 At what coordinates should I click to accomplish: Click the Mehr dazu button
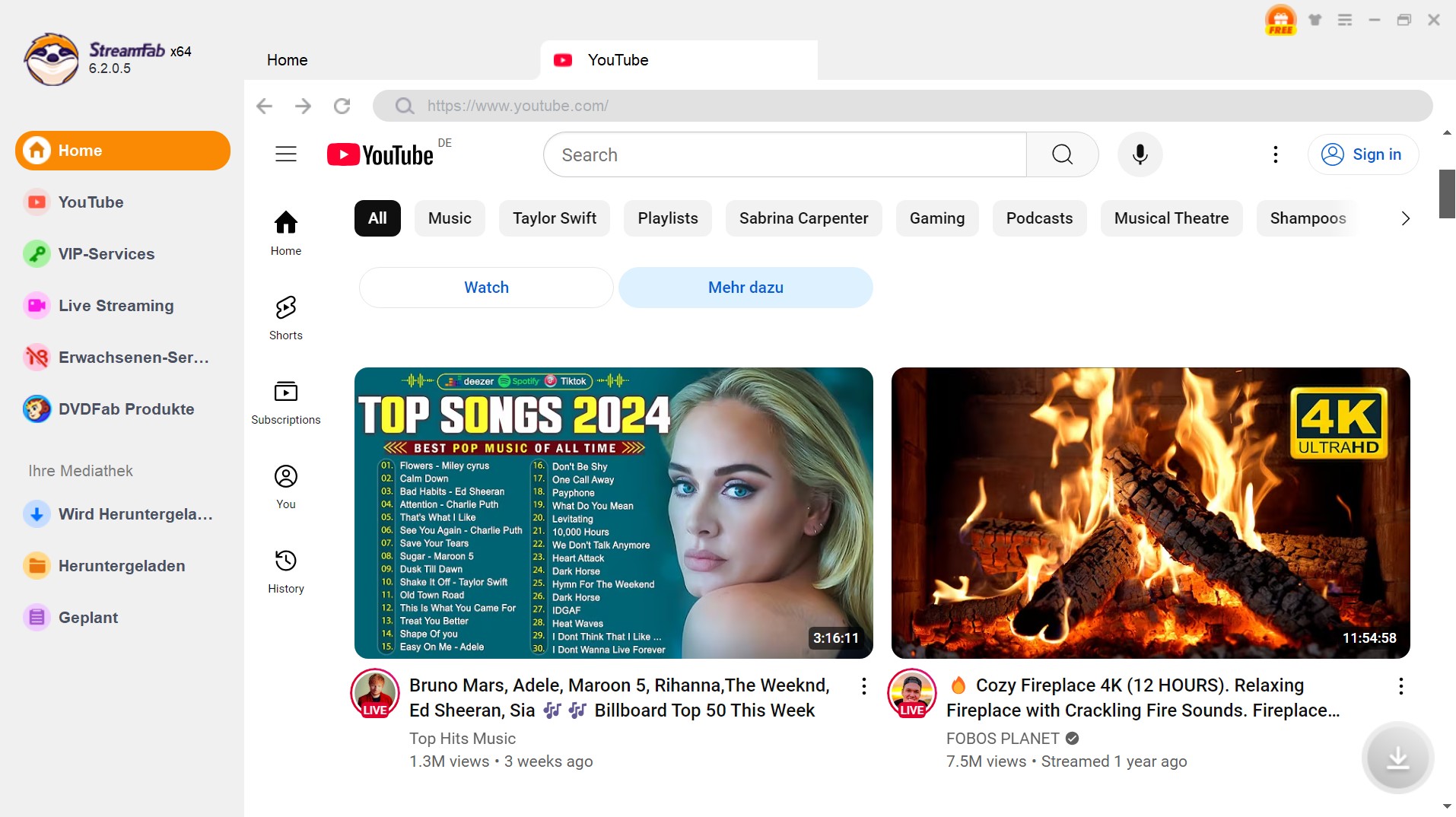[745, 288]
